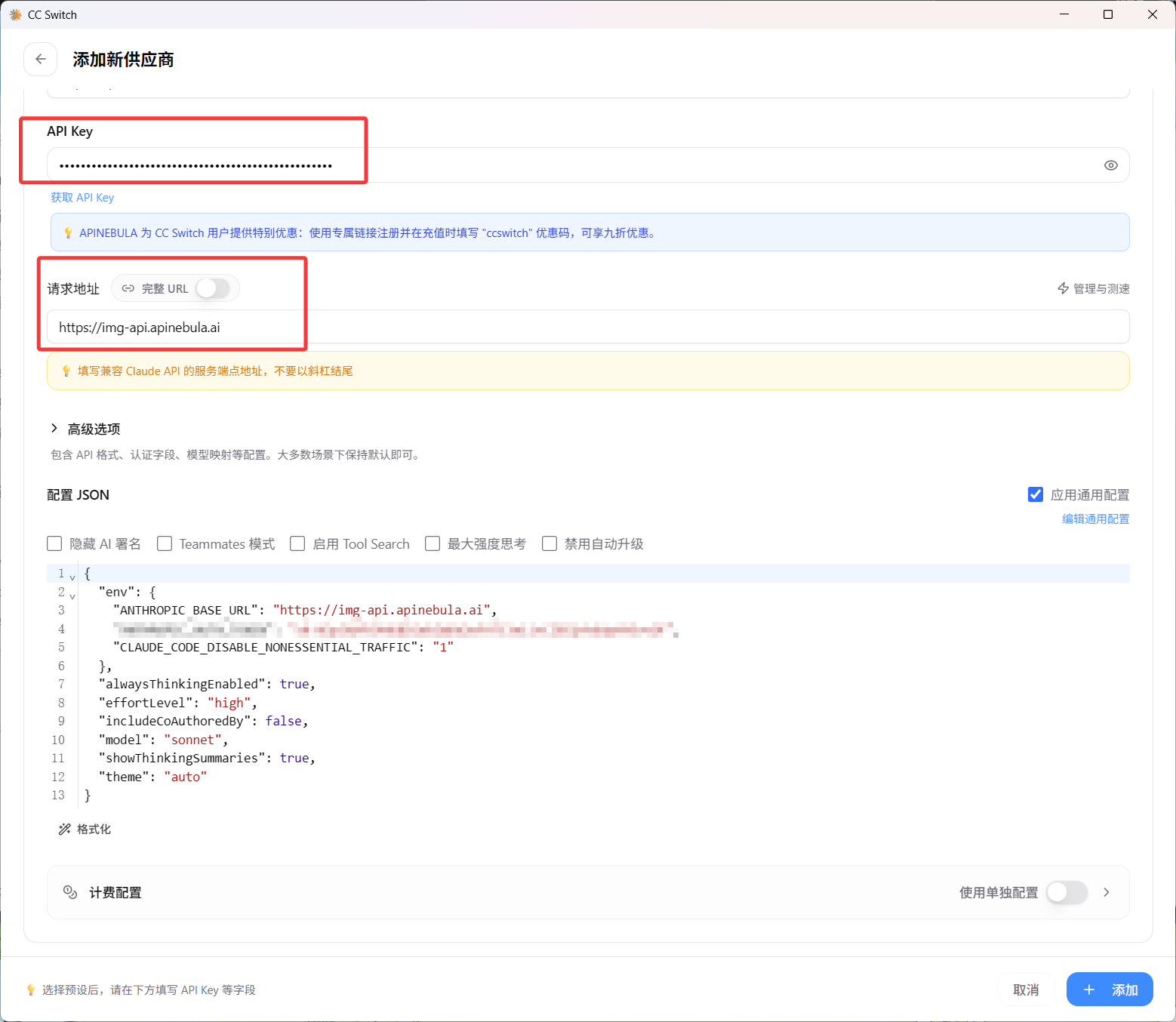Click the 格式化 format button

85,829
